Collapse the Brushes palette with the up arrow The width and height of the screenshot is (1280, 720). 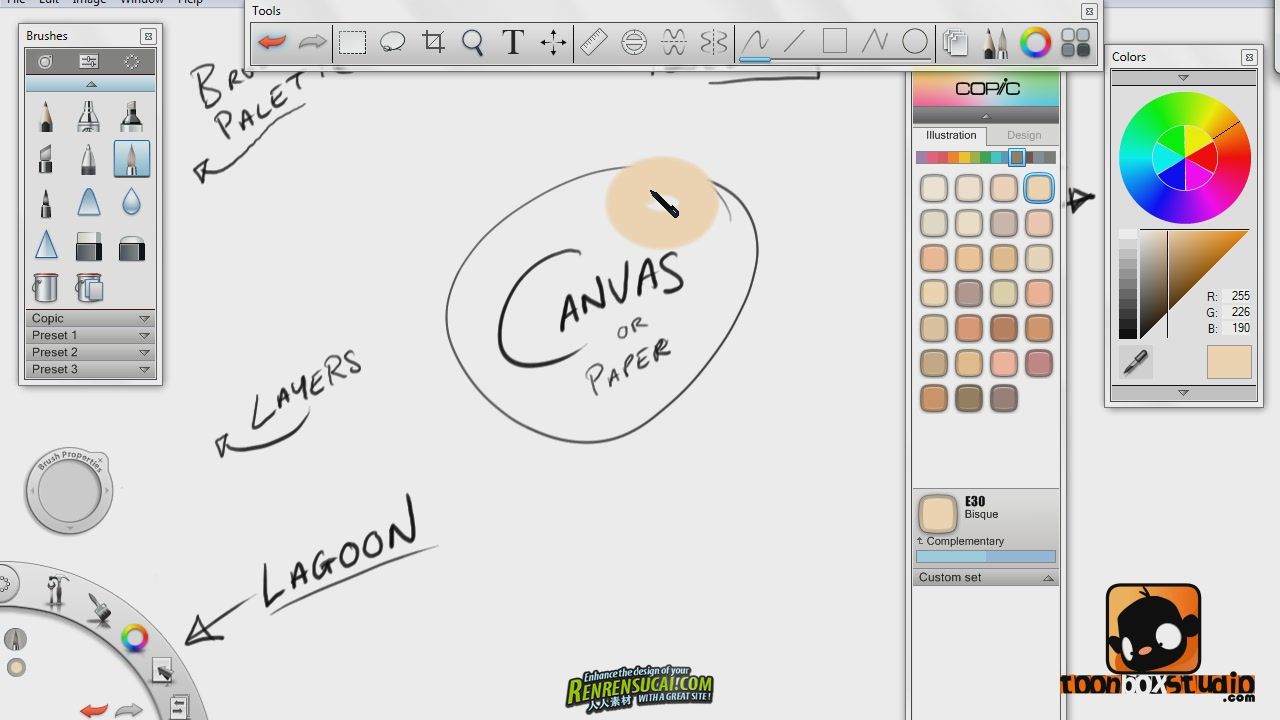91,84
